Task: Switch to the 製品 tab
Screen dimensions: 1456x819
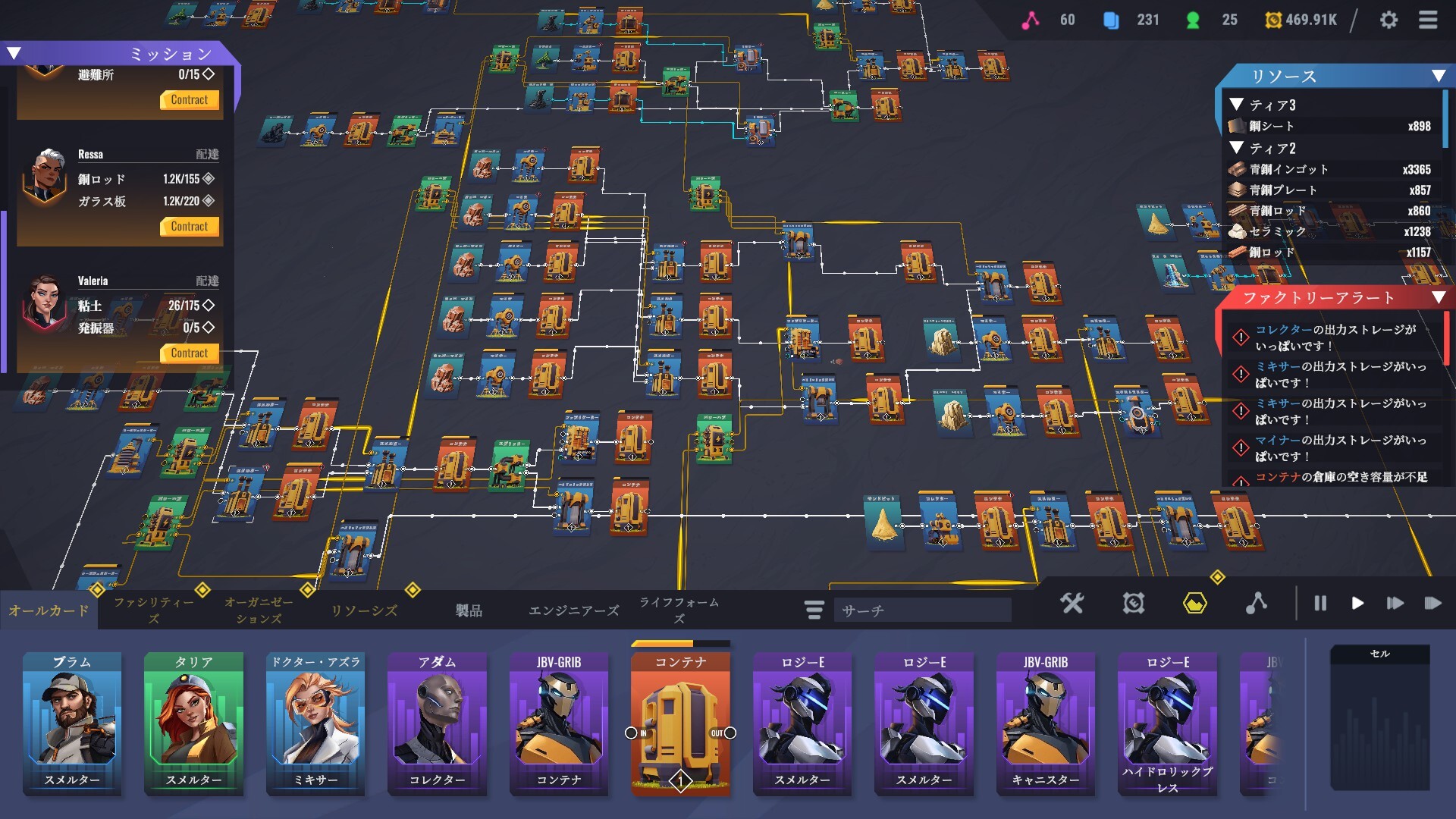Action: 469,610
